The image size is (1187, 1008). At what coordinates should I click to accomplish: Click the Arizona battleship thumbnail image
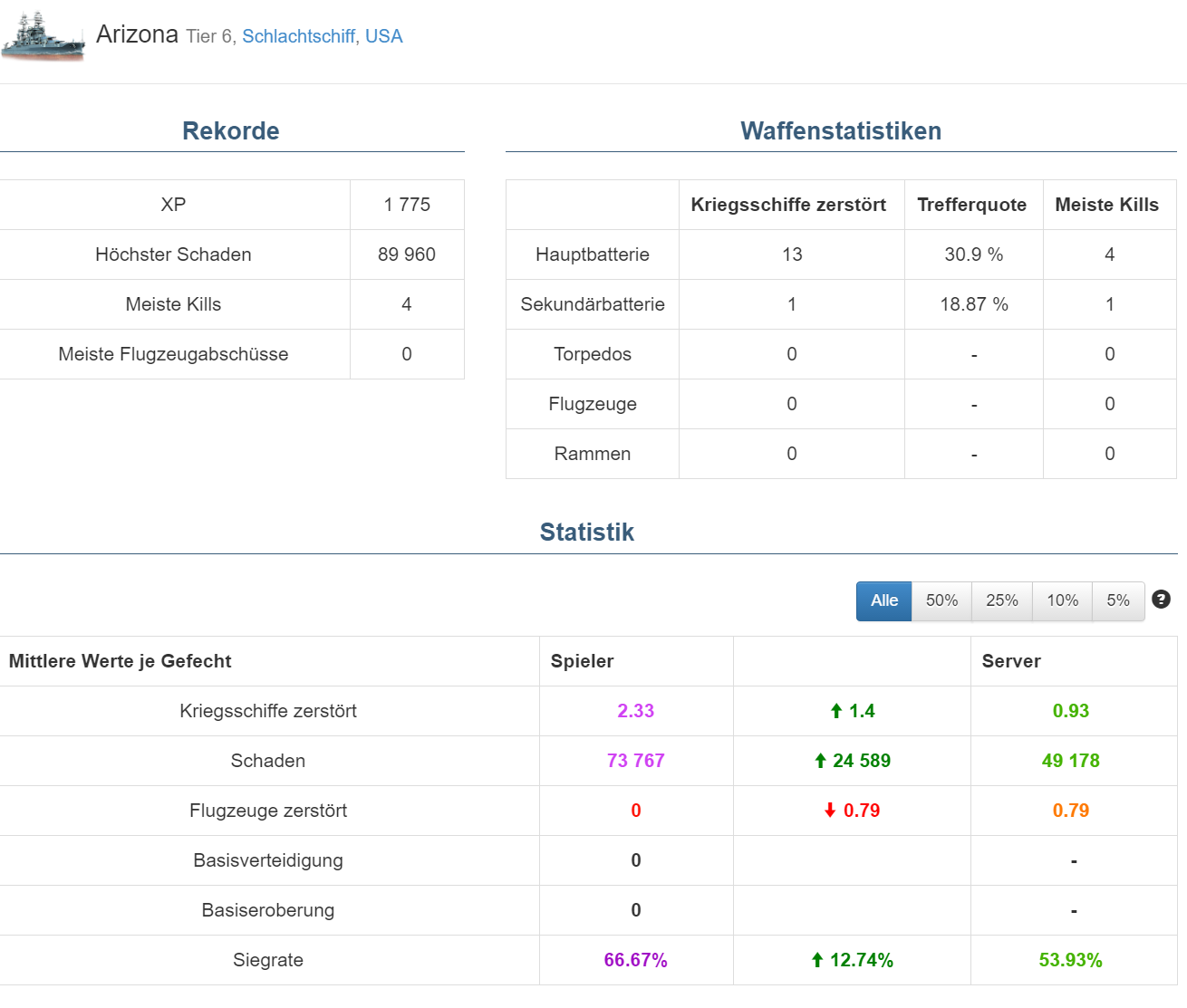tap(43, 36)
